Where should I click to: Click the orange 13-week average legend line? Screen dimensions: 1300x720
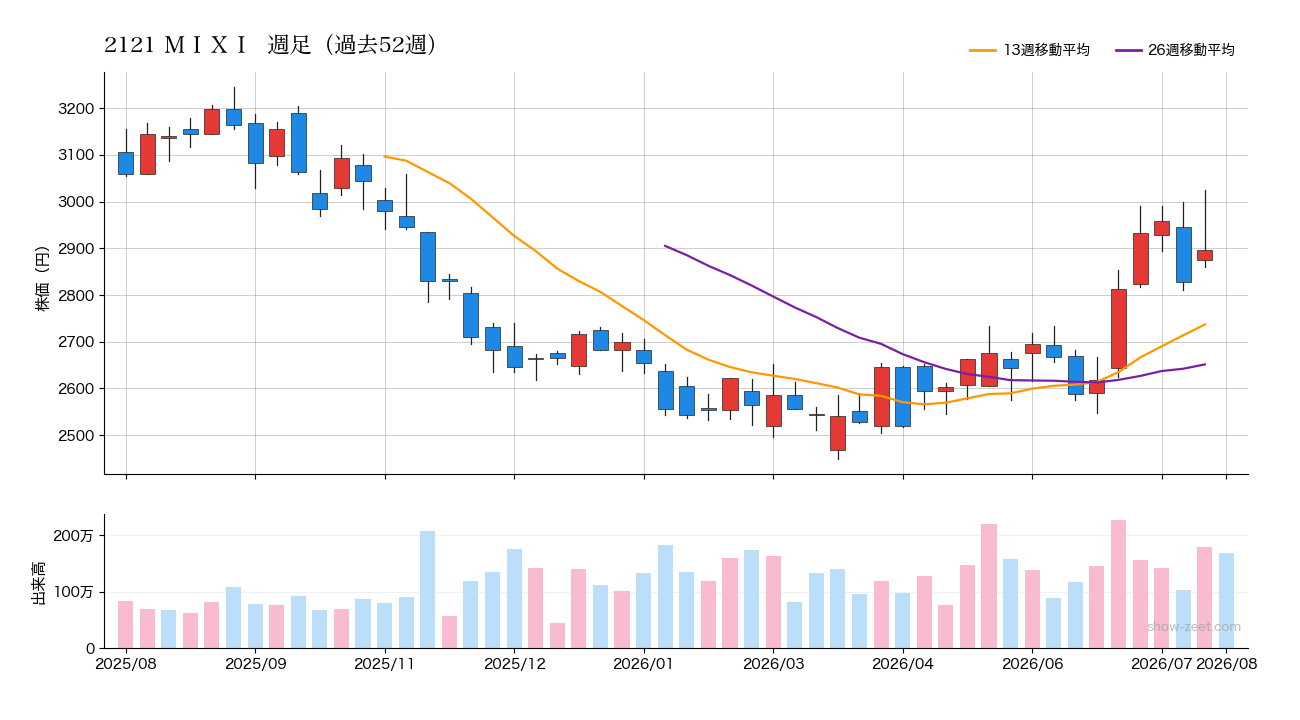pos(983,50)
